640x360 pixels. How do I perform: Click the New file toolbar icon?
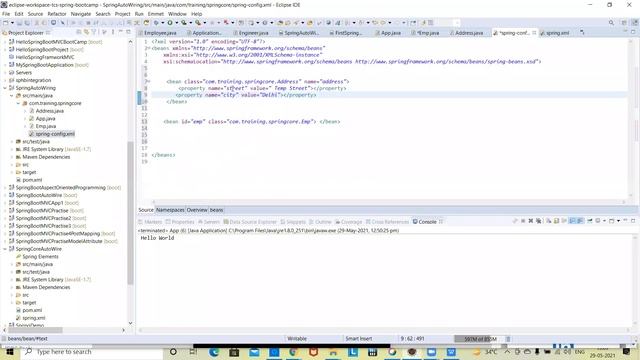(6, 23)
